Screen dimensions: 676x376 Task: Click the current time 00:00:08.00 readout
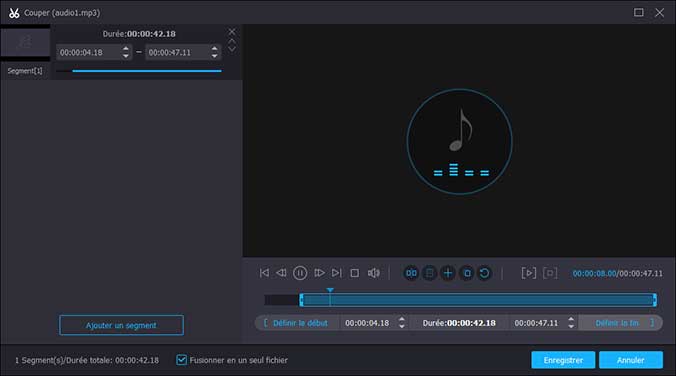pyautogui.click(x=594, y=273)
